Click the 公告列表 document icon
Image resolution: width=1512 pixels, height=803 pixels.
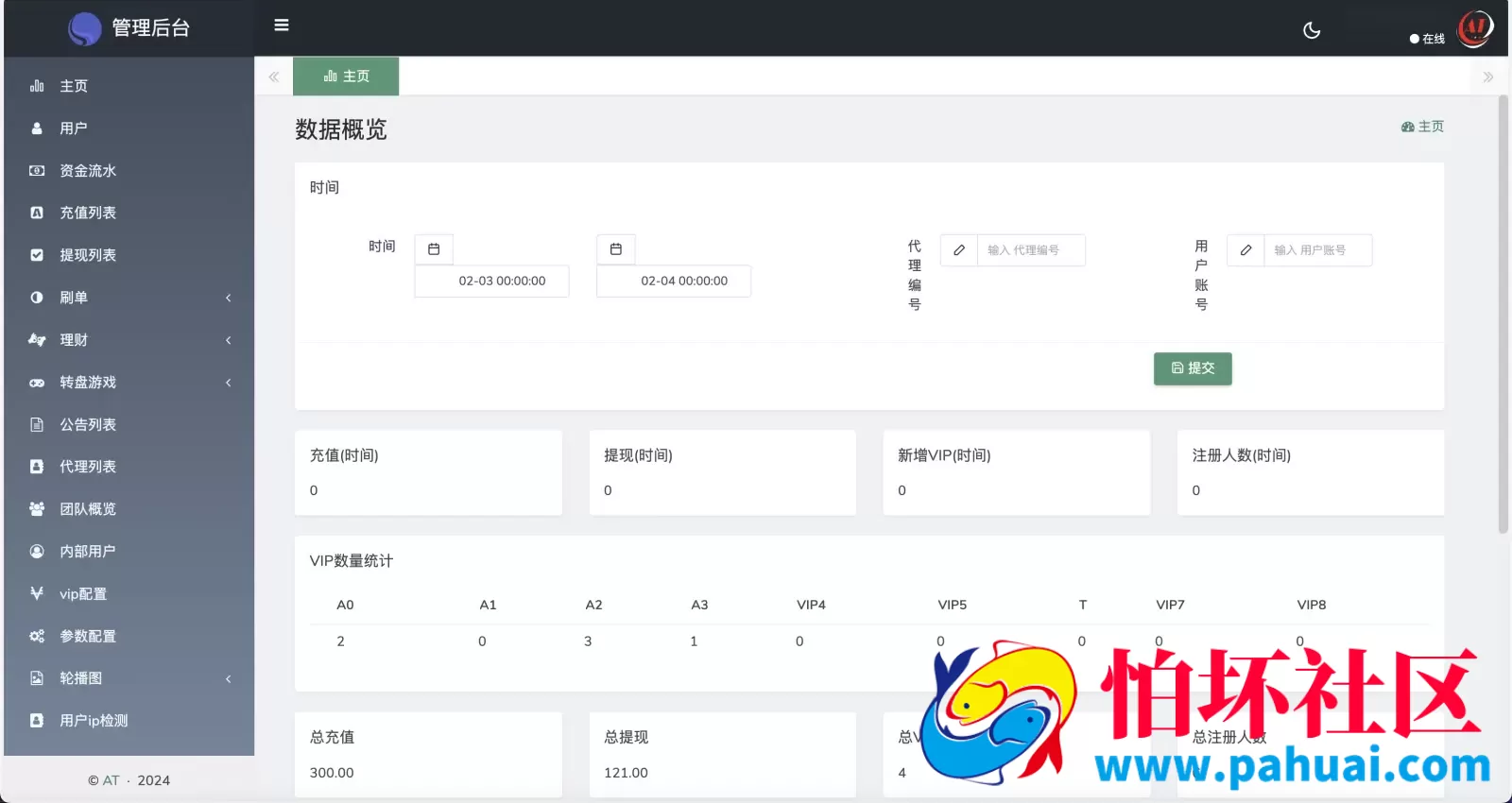(37, 424)
